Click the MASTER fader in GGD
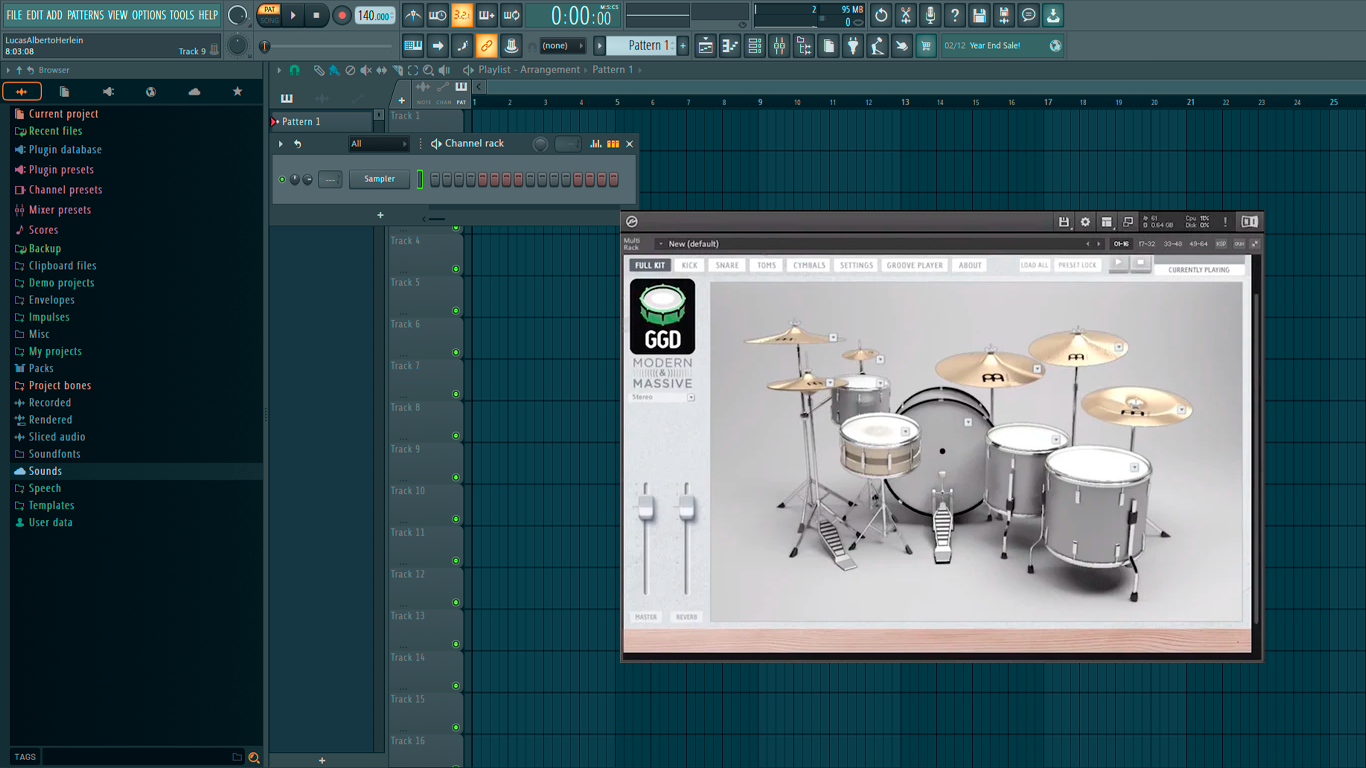 [646, 507]
